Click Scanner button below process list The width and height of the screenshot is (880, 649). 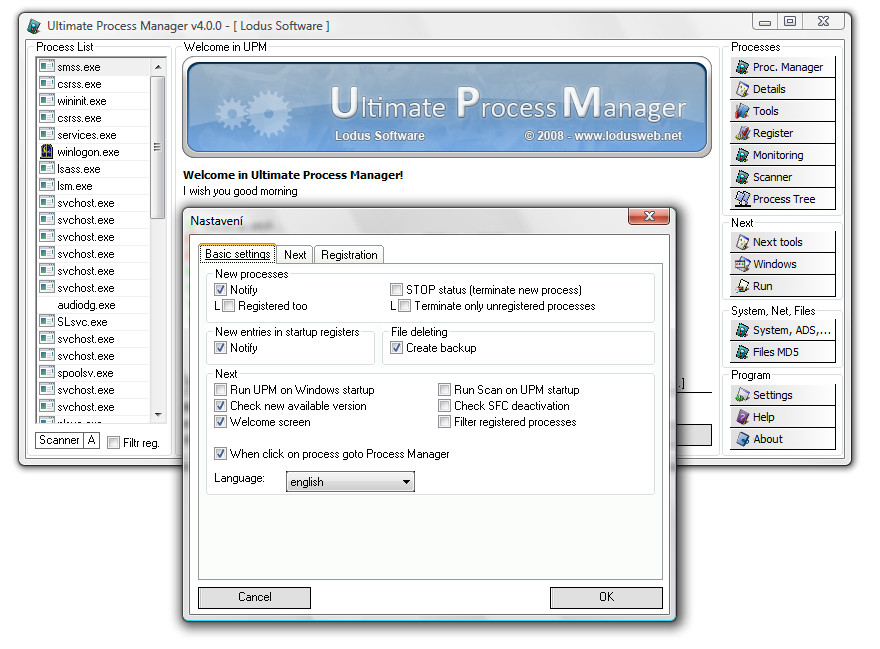pyautogui.click(x=59, y=440)
